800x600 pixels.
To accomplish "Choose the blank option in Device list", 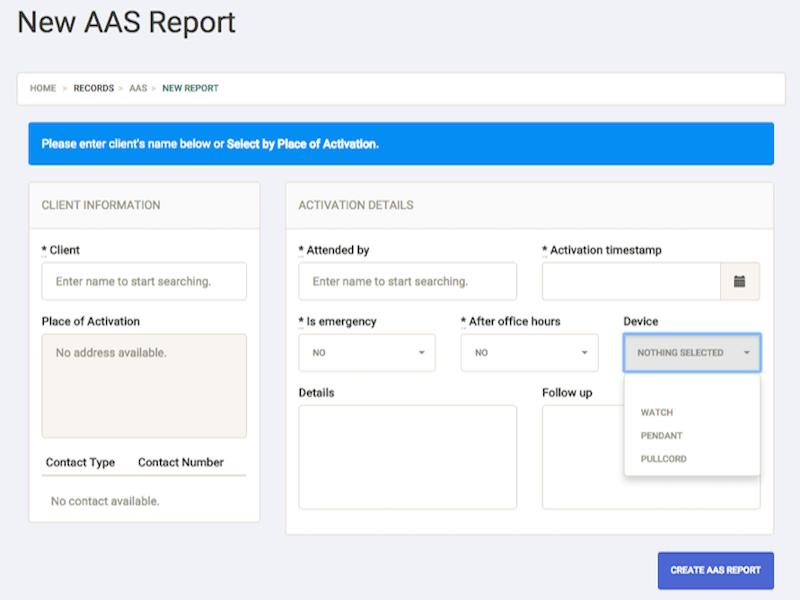I will [692, 389].
